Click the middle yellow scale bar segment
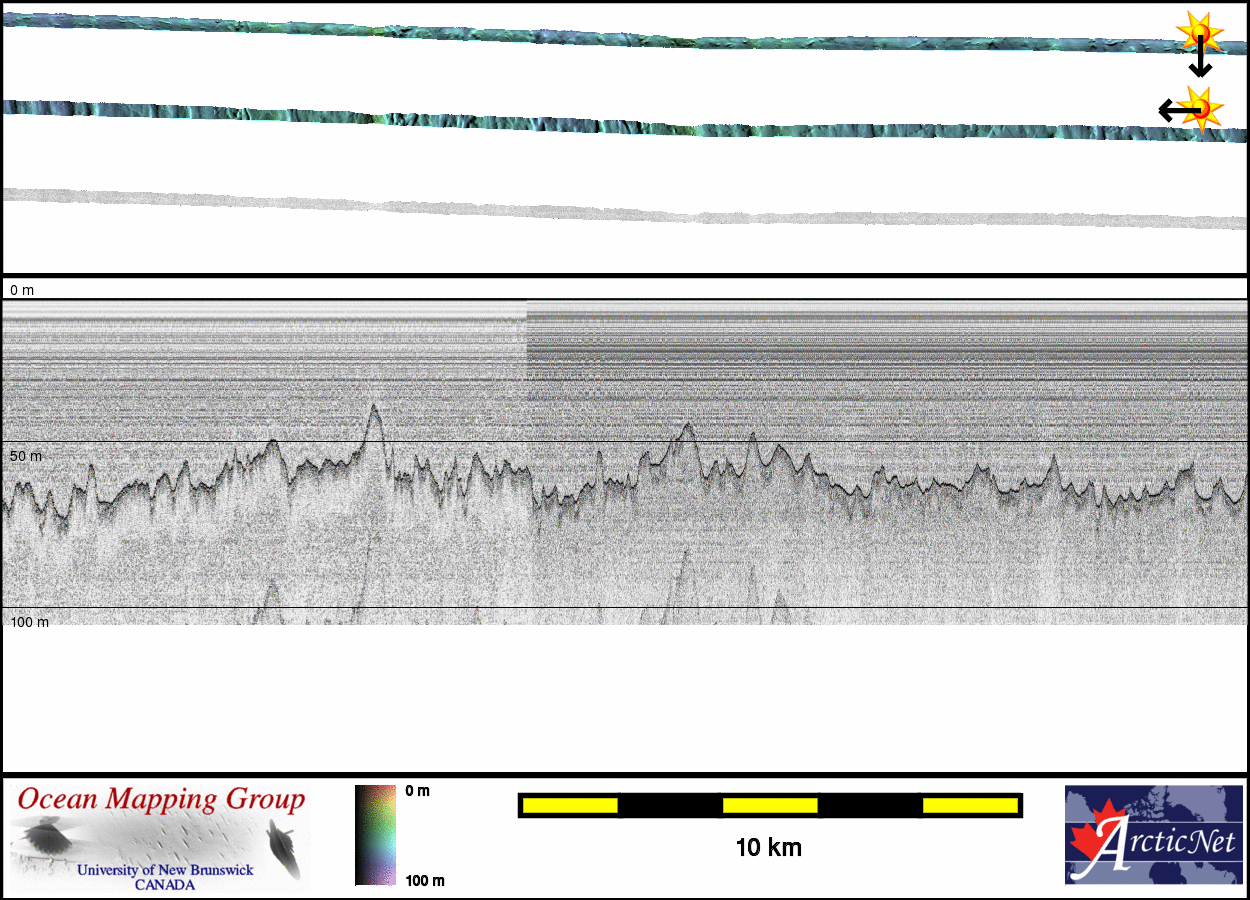The width and height of the screenshot is (1250, 900). [770, 805]
